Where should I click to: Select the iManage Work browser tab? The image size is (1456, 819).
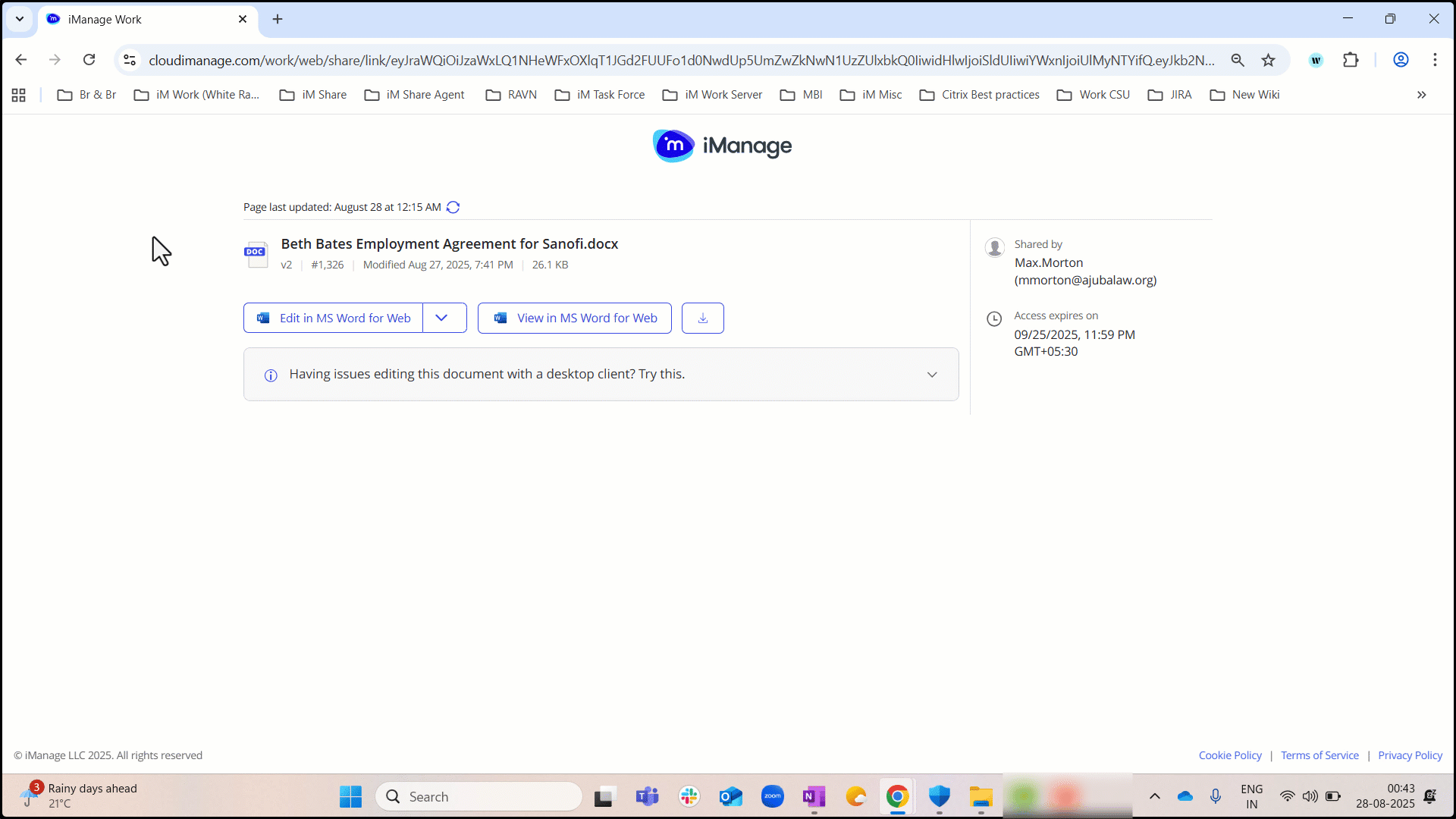pyautogui.click(x=121, y=19)
